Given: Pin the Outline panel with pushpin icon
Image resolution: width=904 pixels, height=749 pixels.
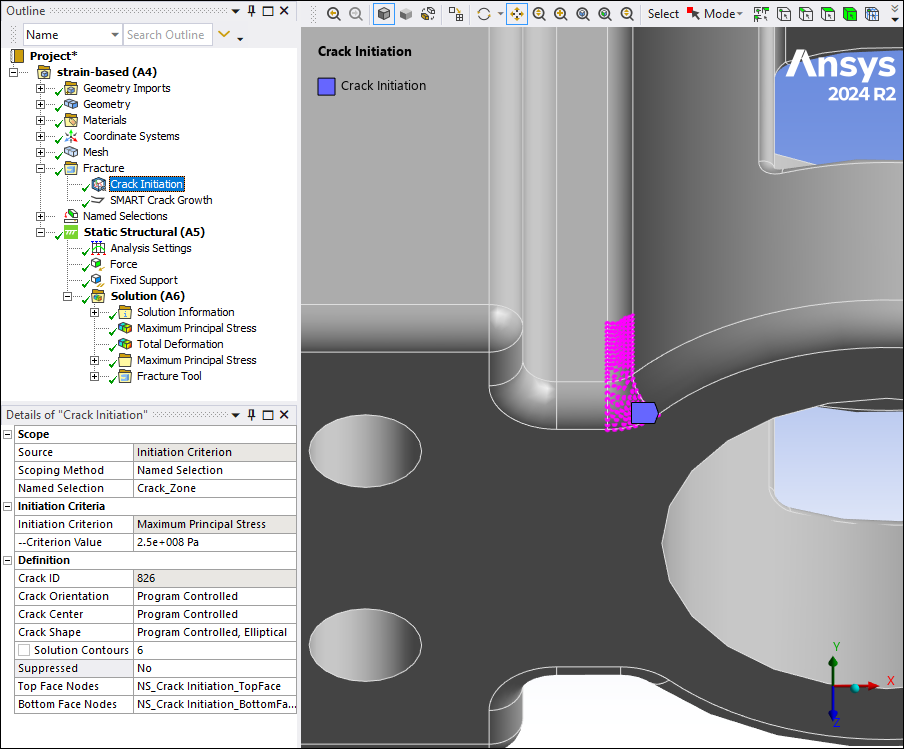Looking at the screenshot, I should pos(251,10).
